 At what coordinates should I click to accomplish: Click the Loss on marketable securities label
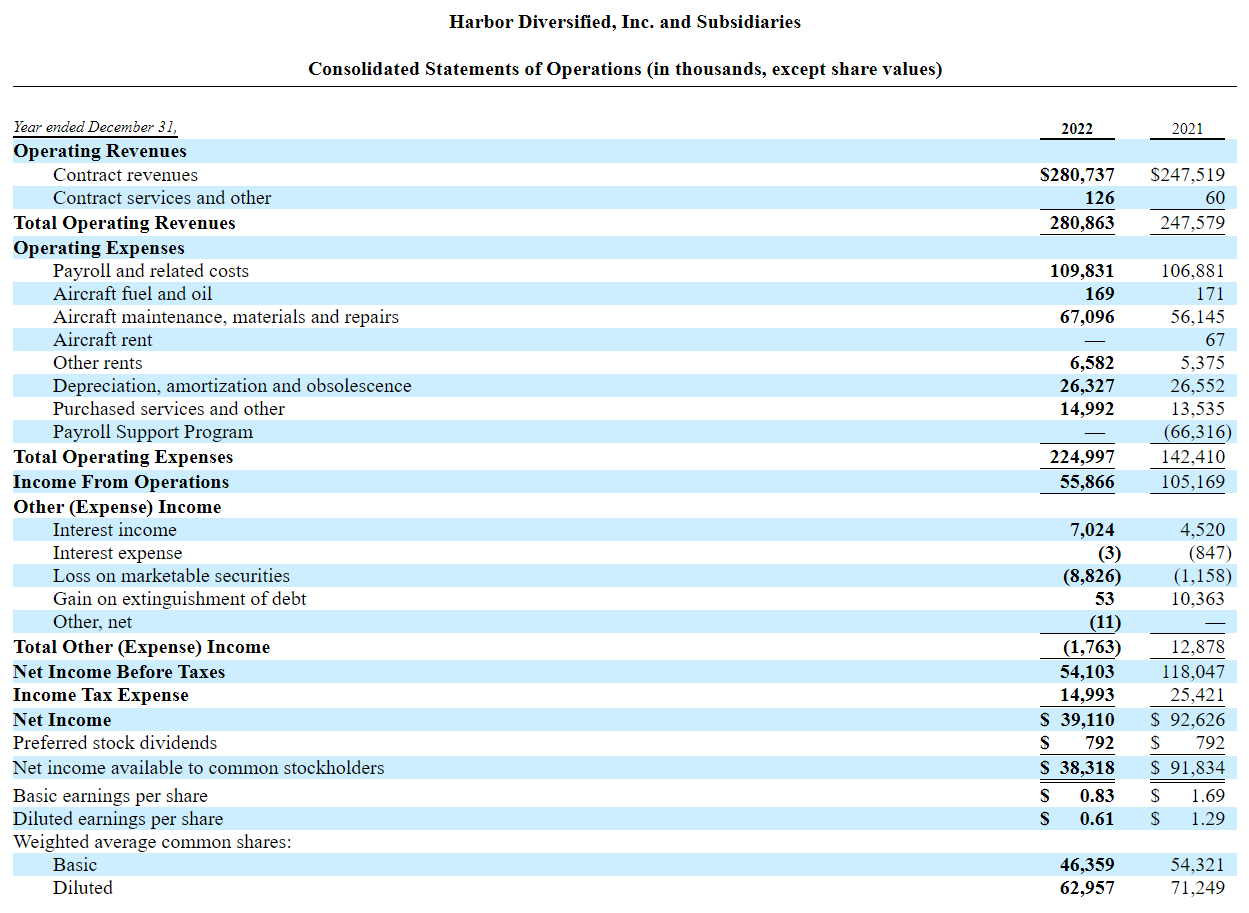(171, 576)
